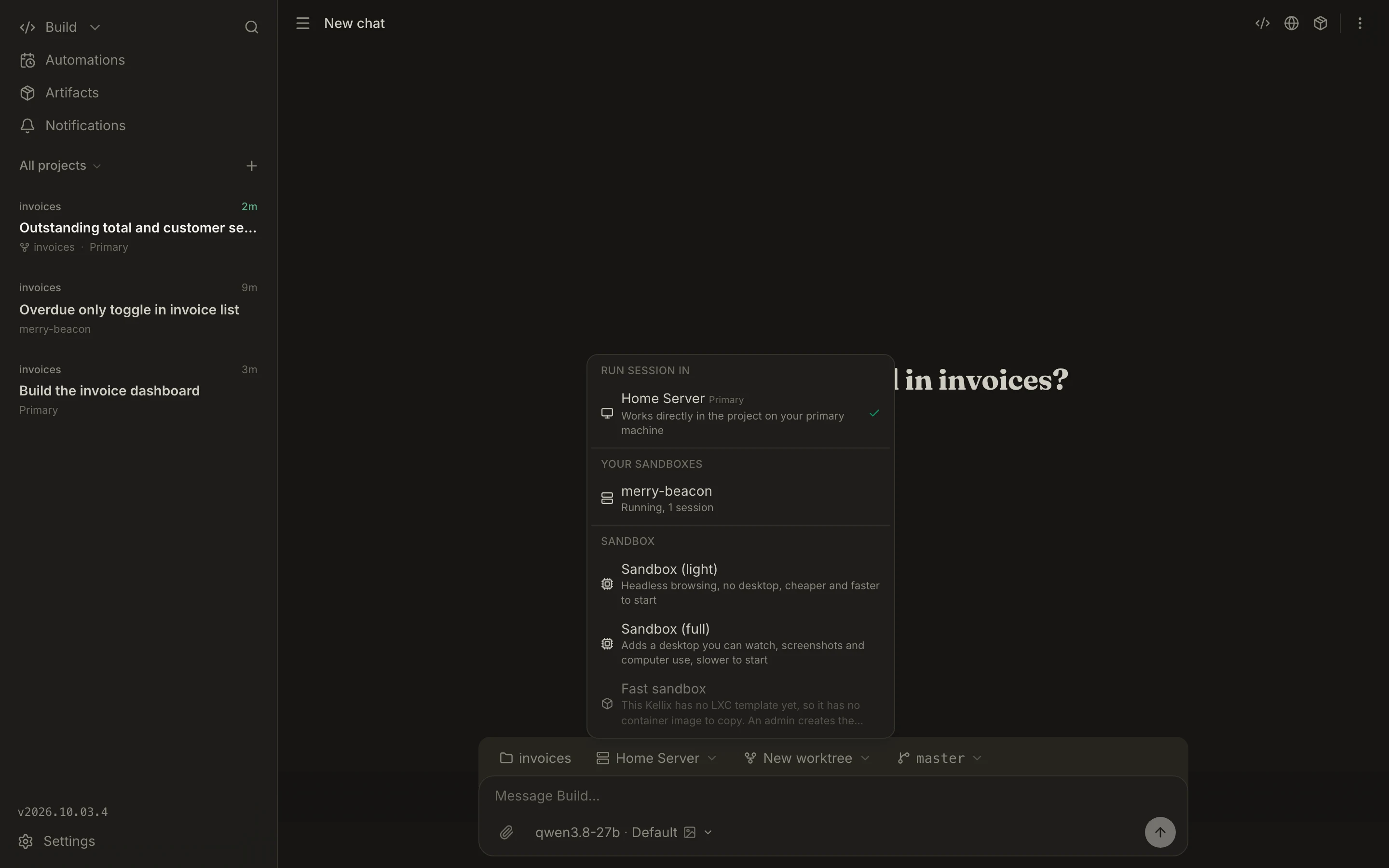1389x868 pixels.
Task: Open the New worktree dropdown
Action: click(x=807, y=759)
